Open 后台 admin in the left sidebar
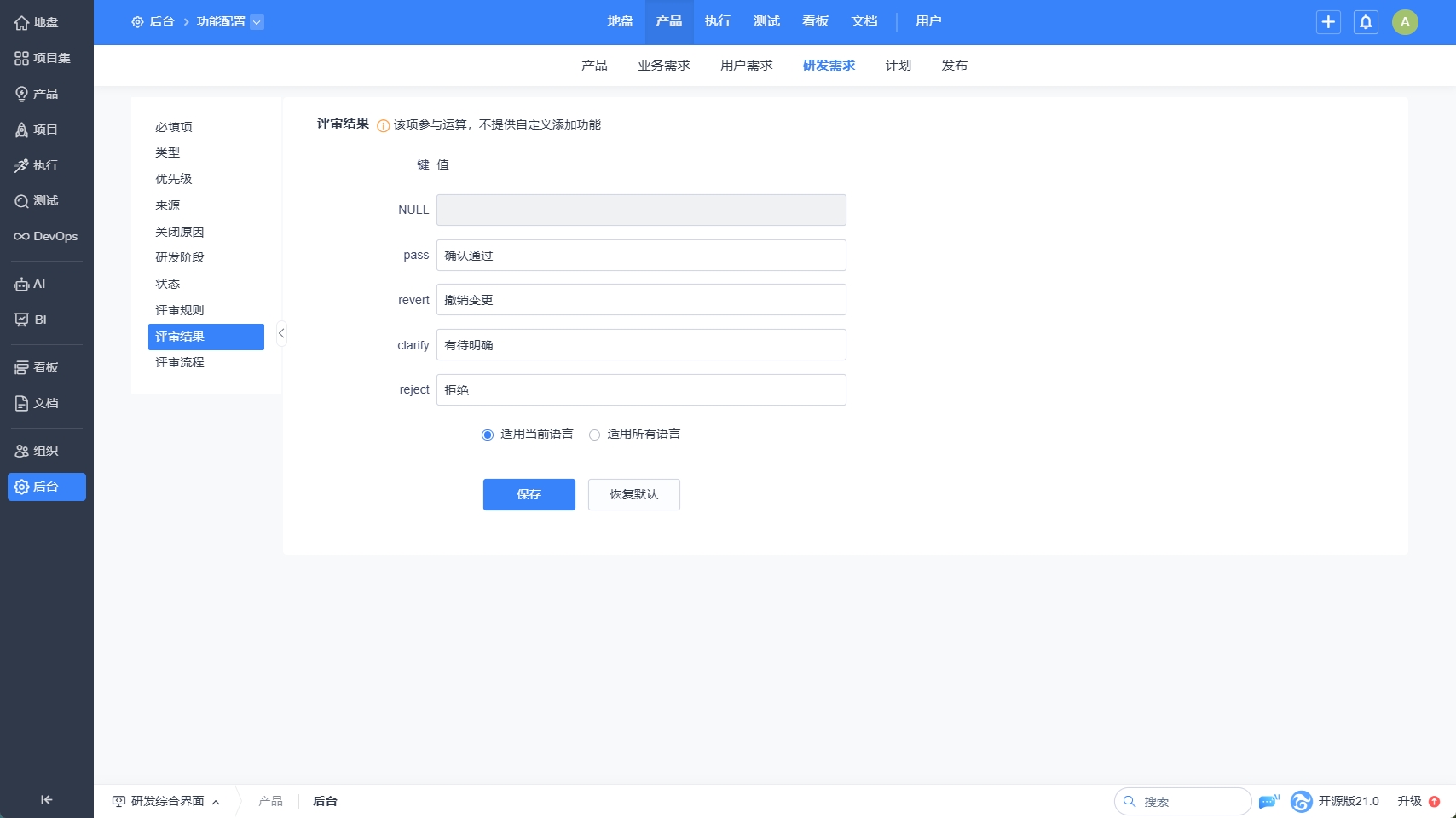The image size is (1456, 818). (46, 487)
